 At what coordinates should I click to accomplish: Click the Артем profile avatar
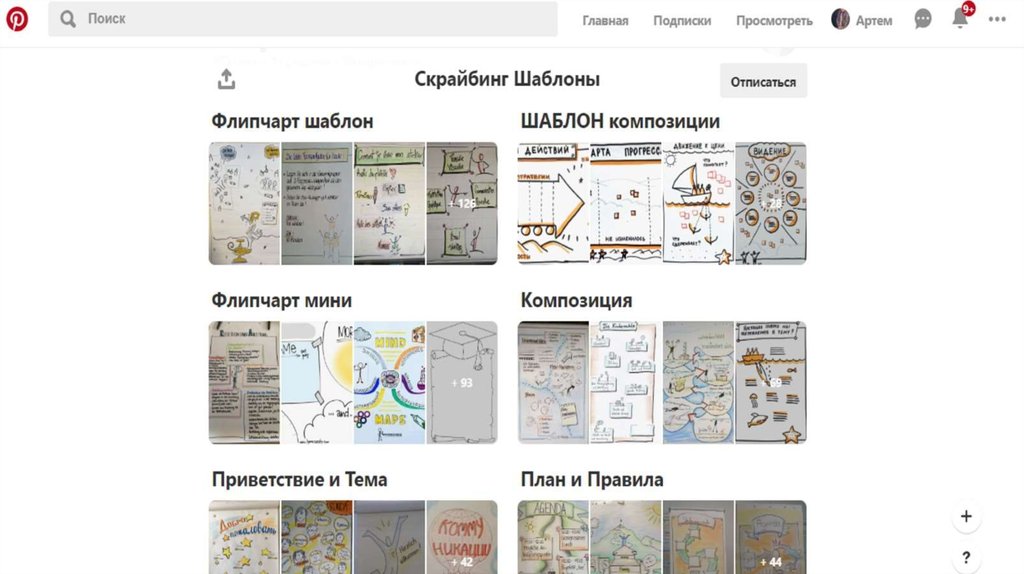click(x=840, y=20)
